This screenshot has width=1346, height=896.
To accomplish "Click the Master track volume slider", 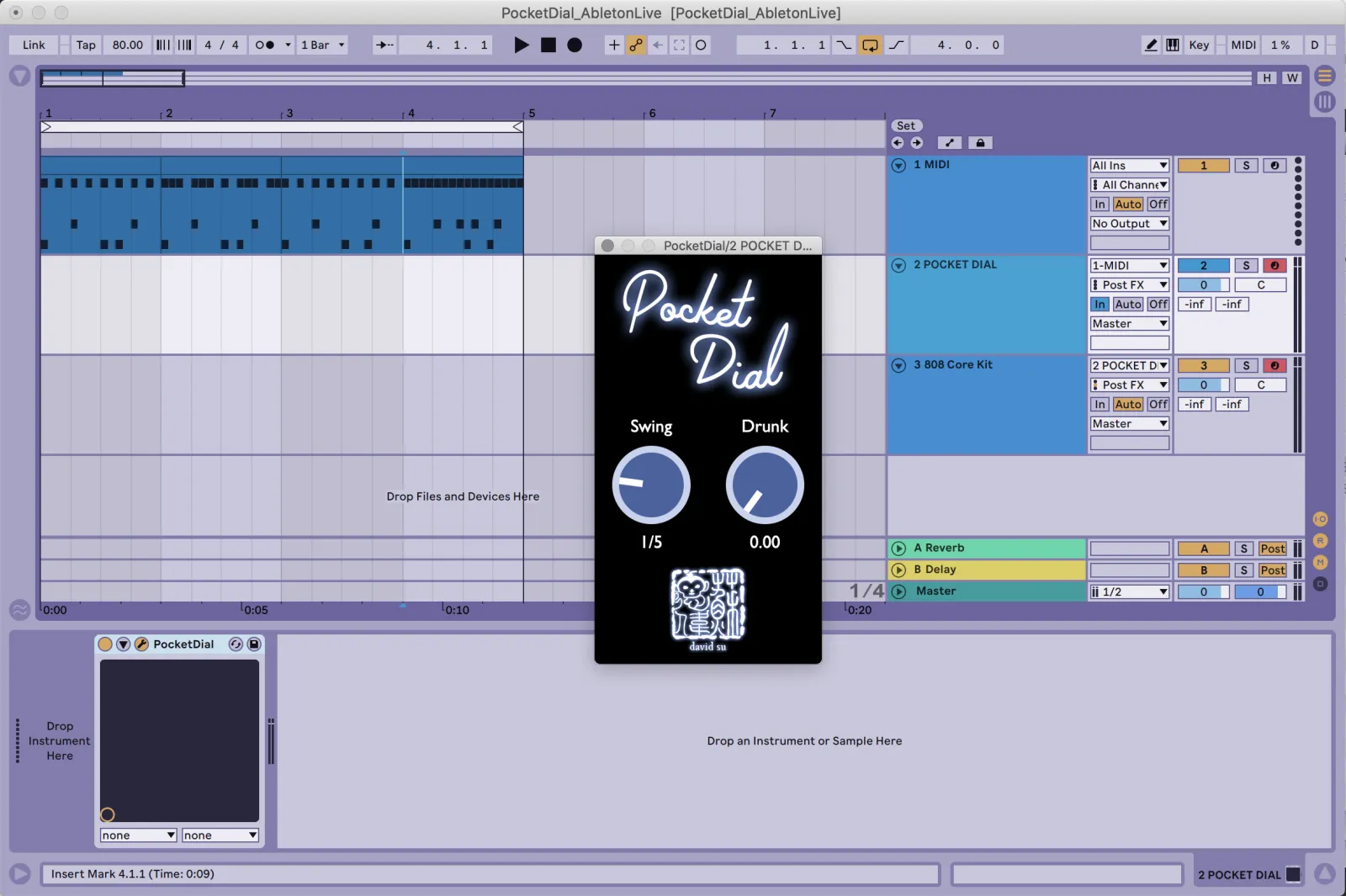I will 1203,592.
